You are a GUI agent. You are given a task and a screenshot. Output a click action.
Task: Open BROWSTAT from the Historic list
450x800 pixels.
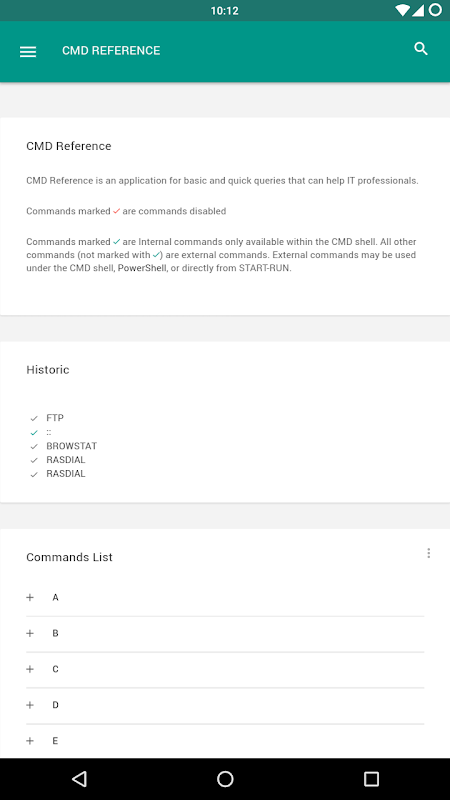(71, 446)
